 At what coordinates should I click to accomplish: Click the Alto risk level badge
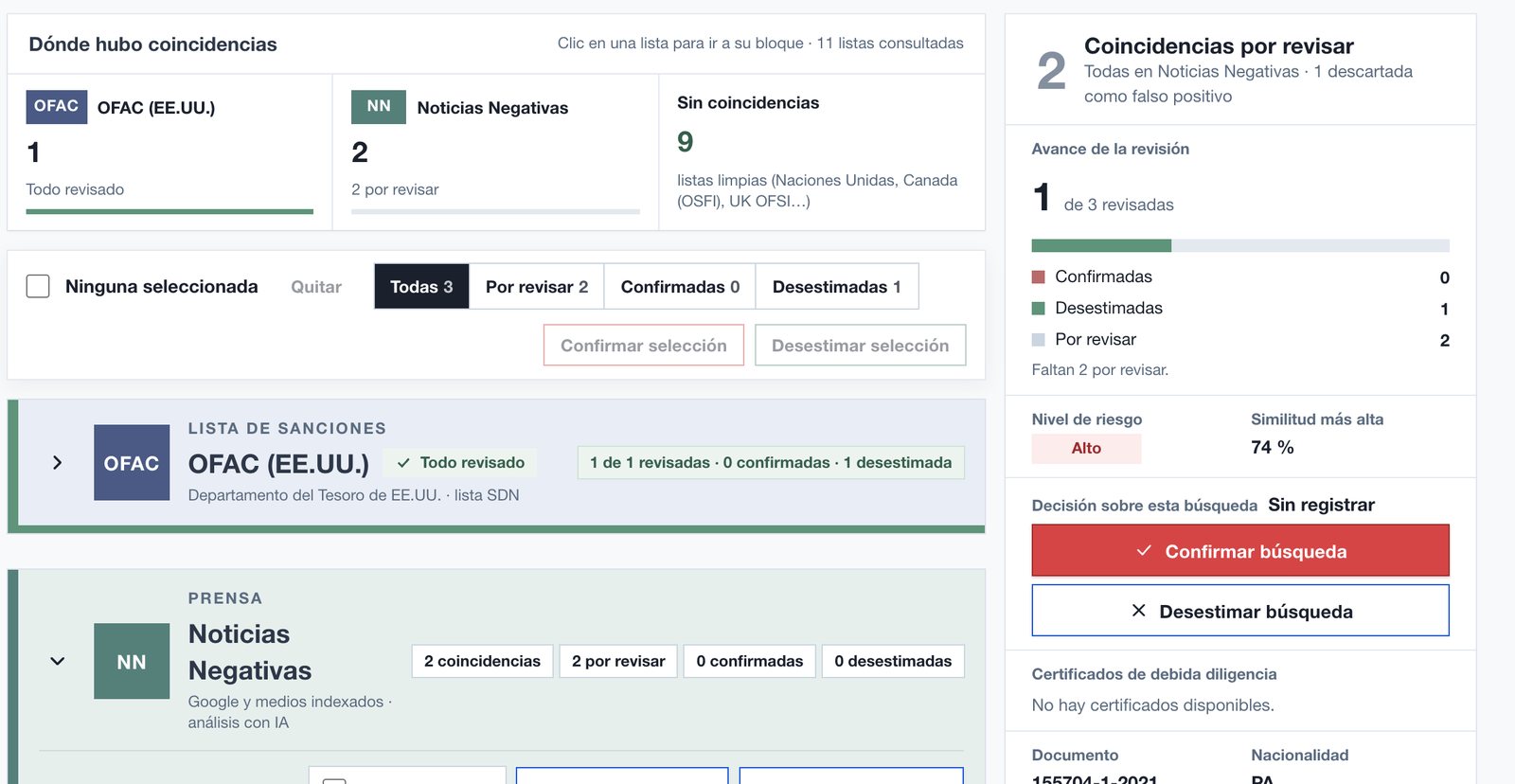point(1086,448)
